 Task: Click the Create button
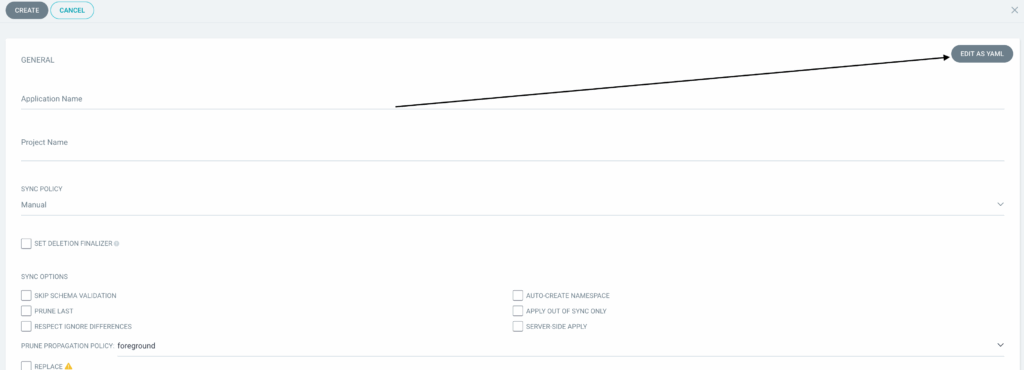click(x=27, y=10)
